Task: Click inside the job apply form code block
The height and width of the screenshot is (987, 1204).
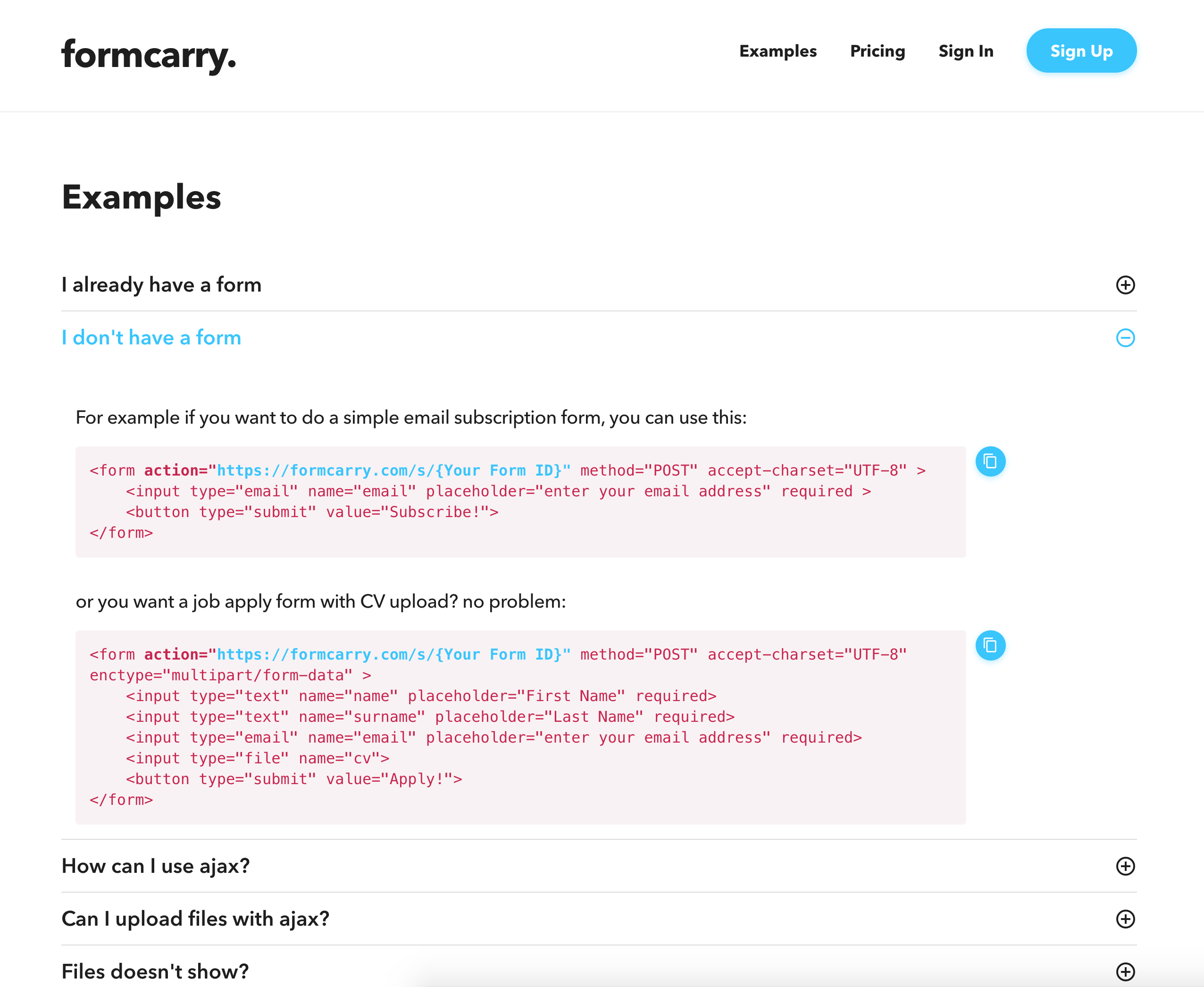Action: [x=520, y=727]
